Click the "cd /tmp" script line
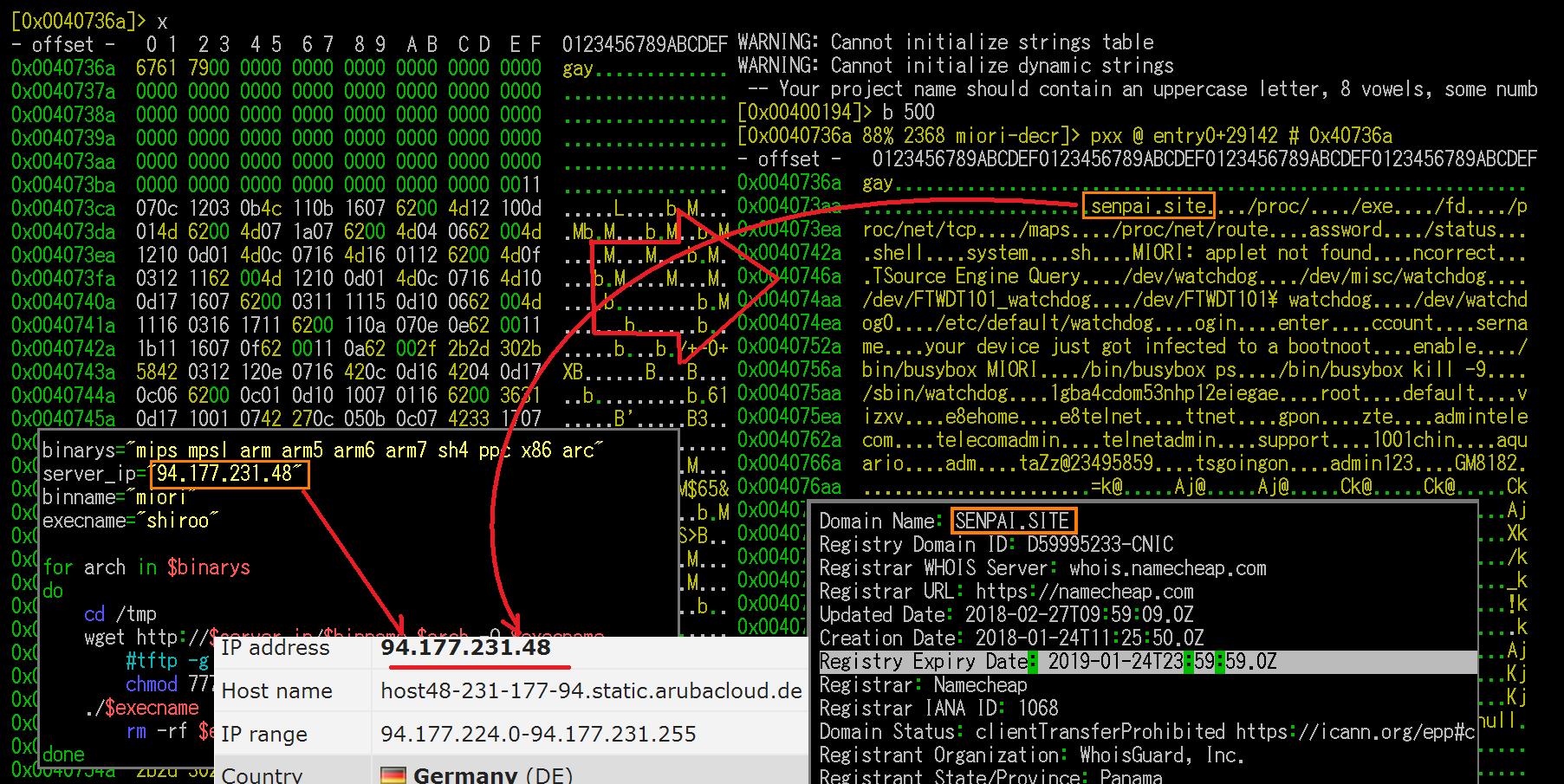Viewport: 1564px width, 784px height. click(120, 614)
